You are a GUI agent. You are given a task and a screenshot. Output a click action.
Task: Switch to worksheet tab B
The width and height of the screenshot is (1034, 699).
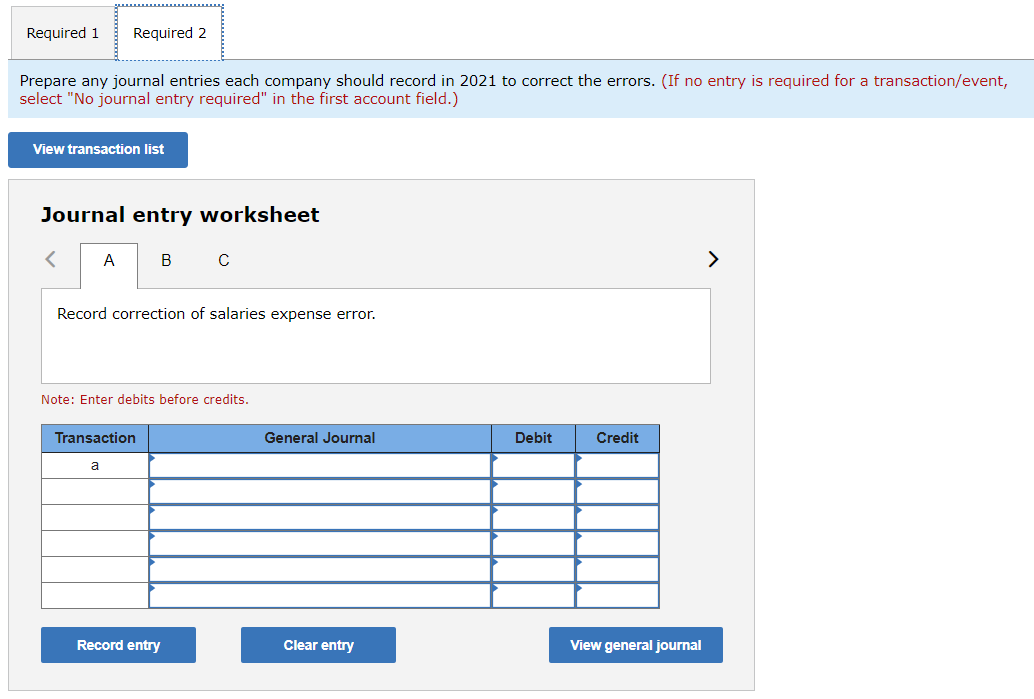[166, 260]
